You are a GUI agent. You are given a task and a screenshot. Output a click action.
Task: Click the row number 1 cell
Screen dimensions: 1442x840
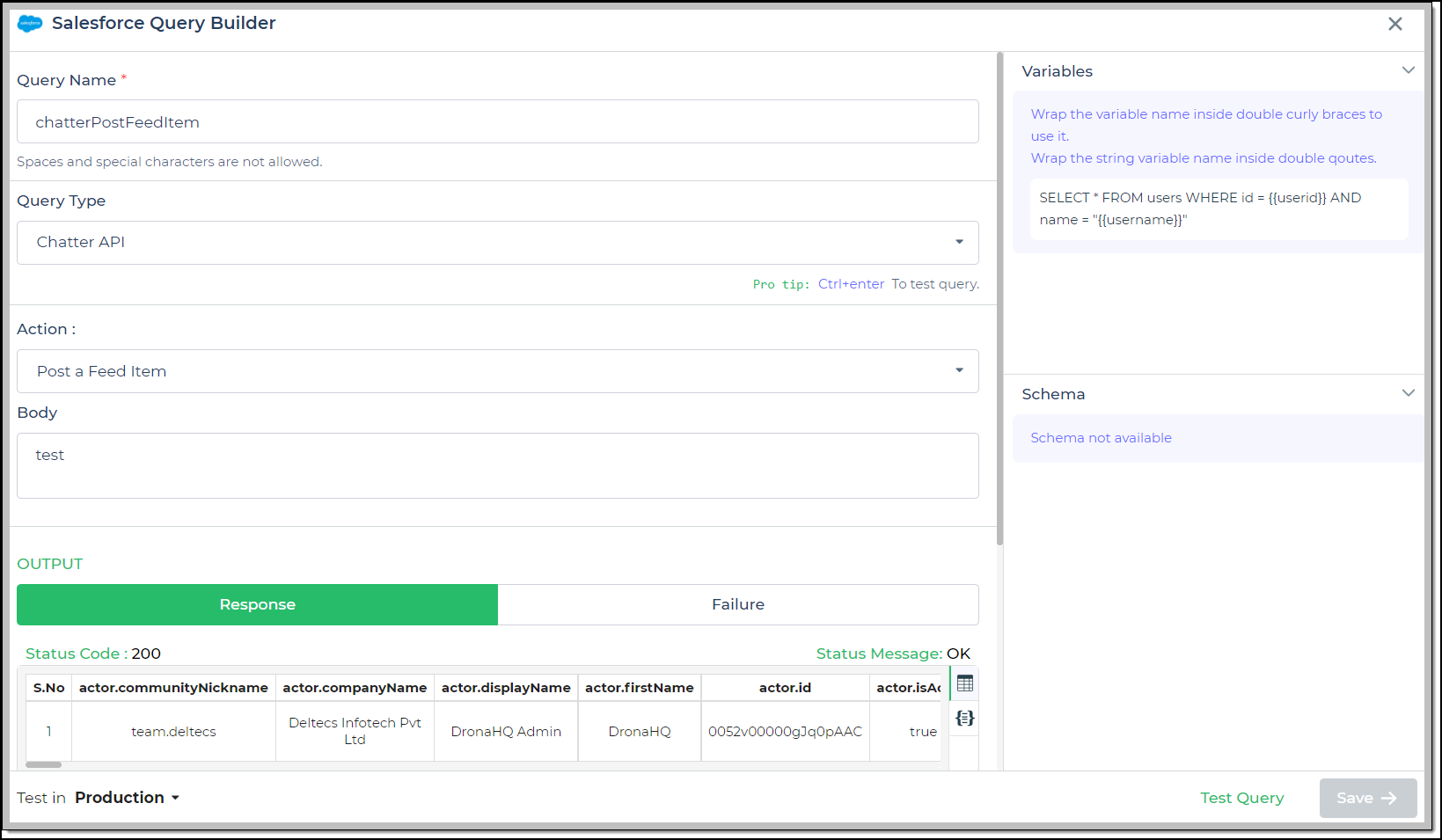click(49, 732)
